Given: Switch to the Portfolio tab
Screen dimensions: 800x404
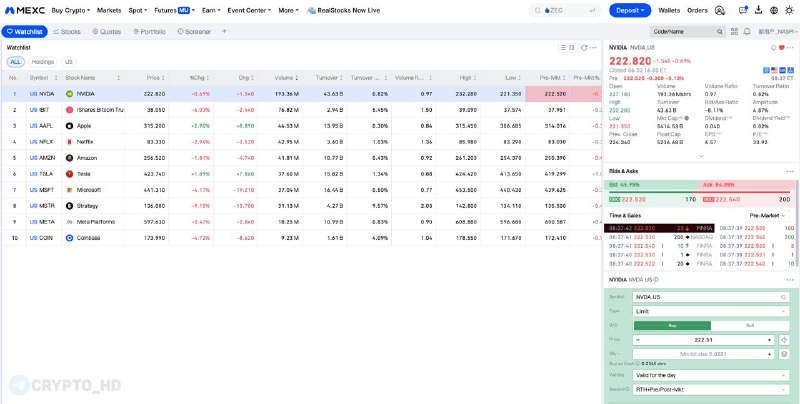Looking at the screenshot, I should (x=149, y=32).
